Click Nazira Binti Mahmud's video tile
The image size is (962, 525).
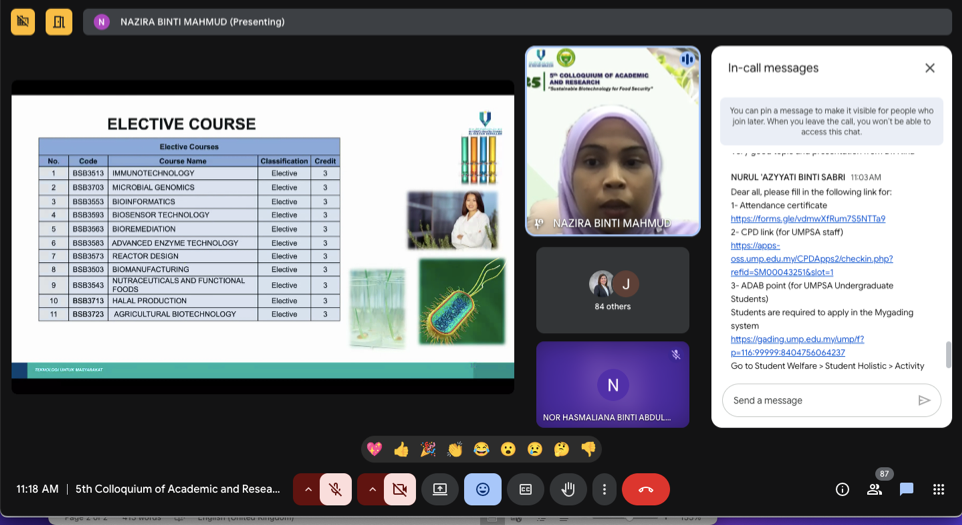click(612, 141)
